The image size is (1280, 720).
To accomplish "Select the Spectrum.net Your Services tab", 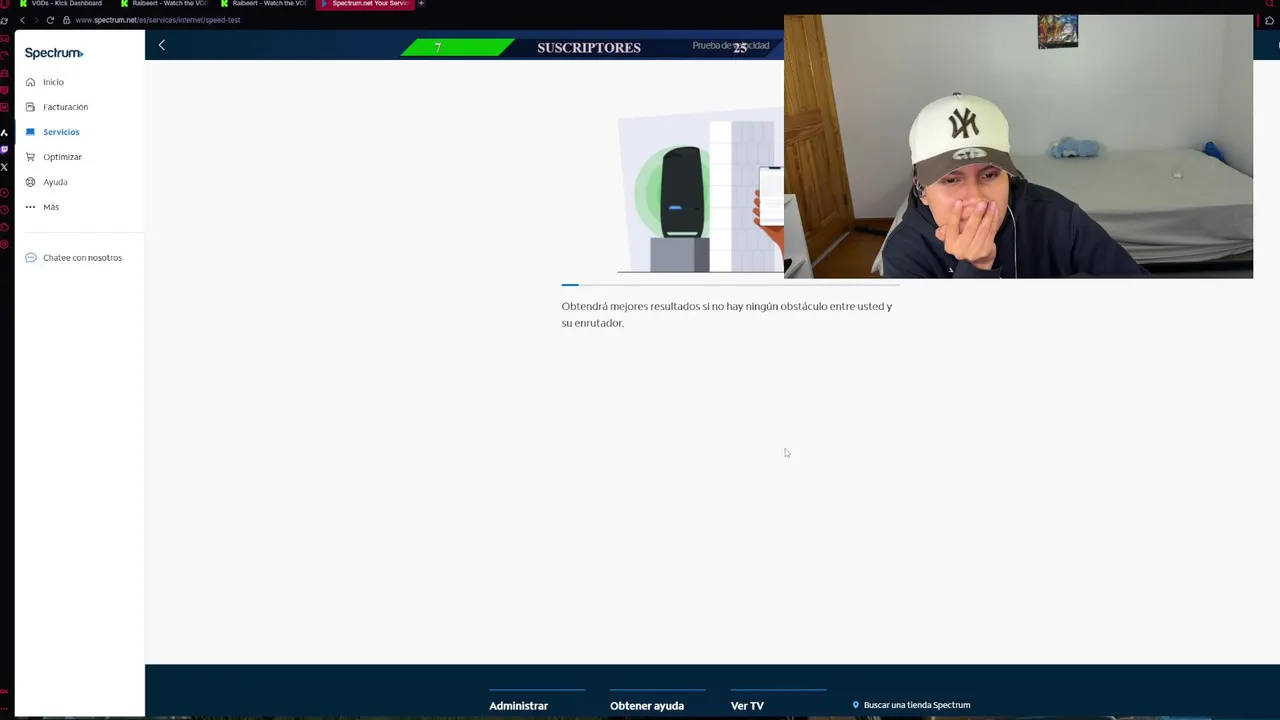I will tap(365, 4).
